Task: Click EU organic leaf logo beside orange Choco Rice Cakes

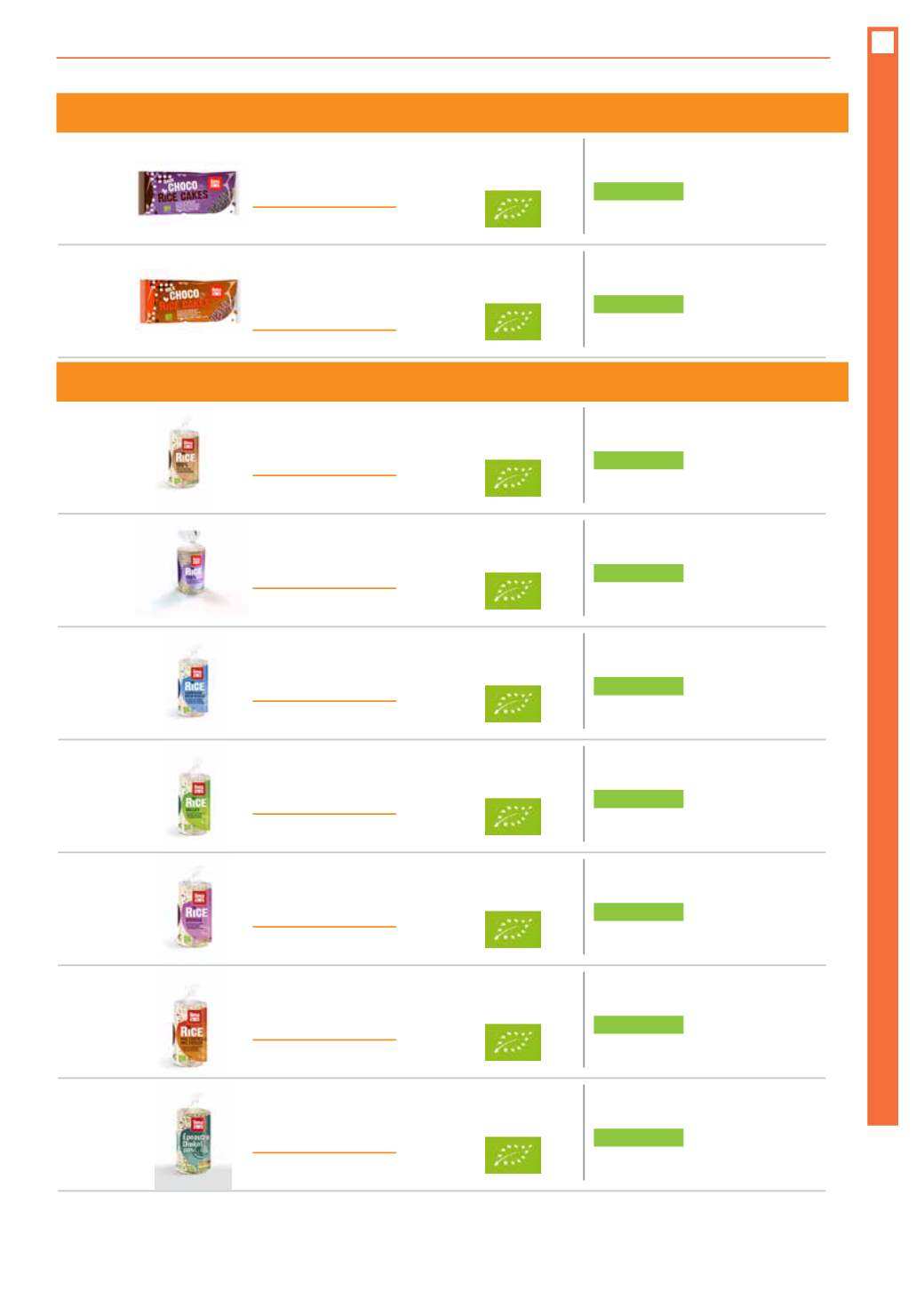Action: [x=513, y=322]
